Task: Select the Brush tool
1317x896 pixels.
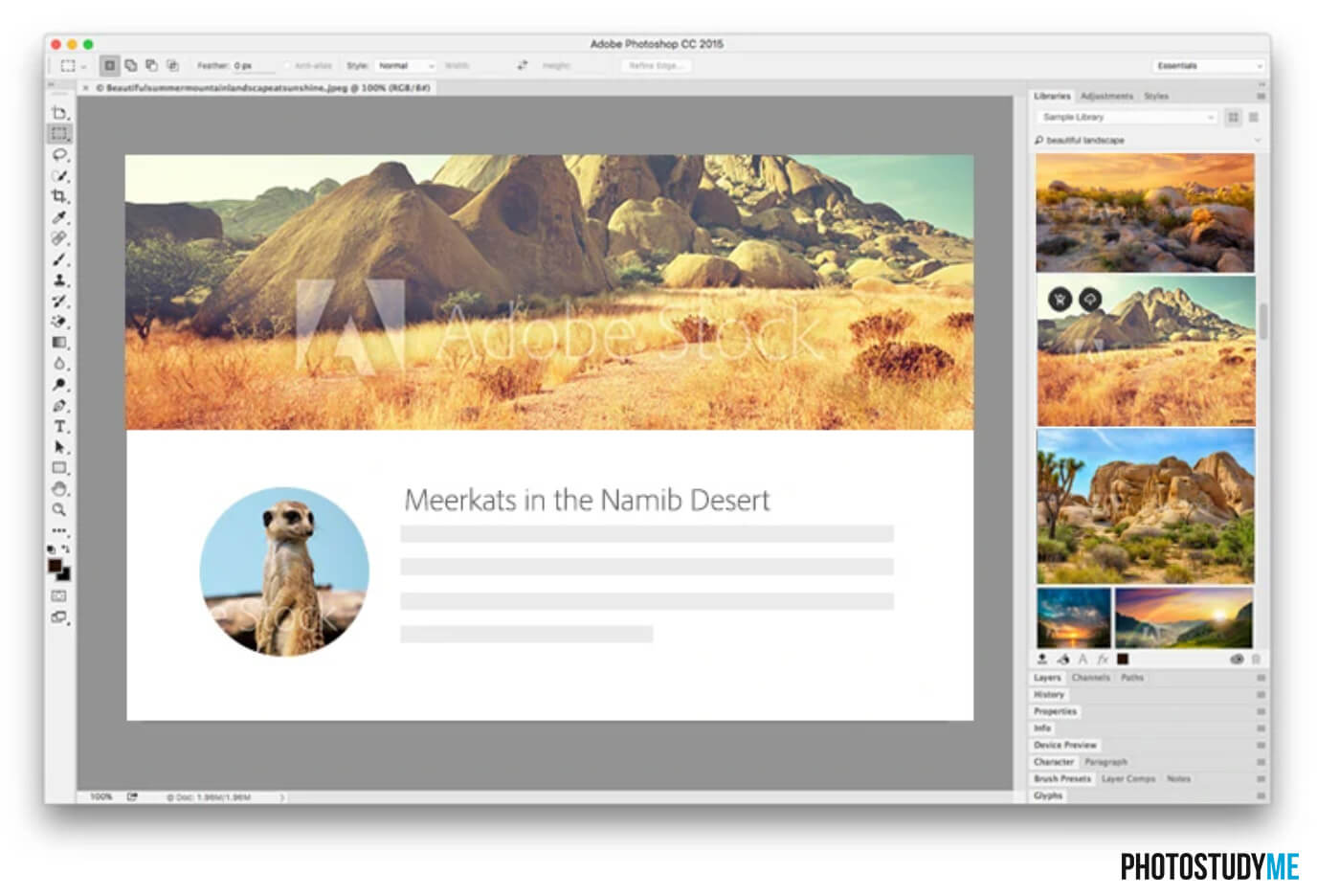Action: 59,259
